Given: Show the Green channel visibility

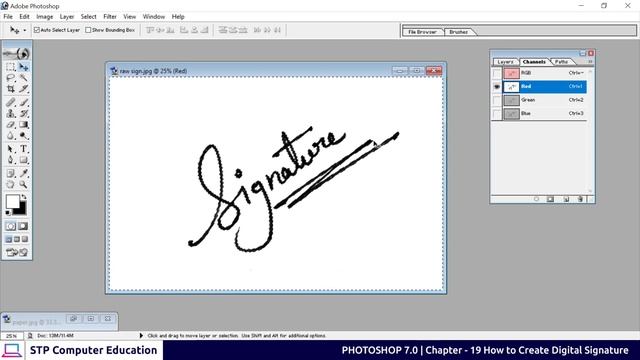Looking at the screenshot, I should click(496, 100).
